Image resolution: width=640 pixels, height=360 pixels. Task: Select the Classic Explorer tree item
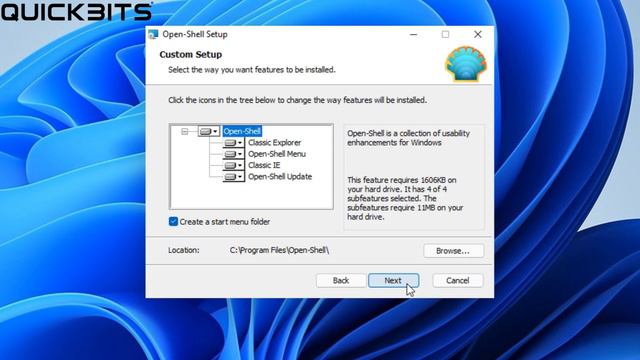tap(274, 142)
